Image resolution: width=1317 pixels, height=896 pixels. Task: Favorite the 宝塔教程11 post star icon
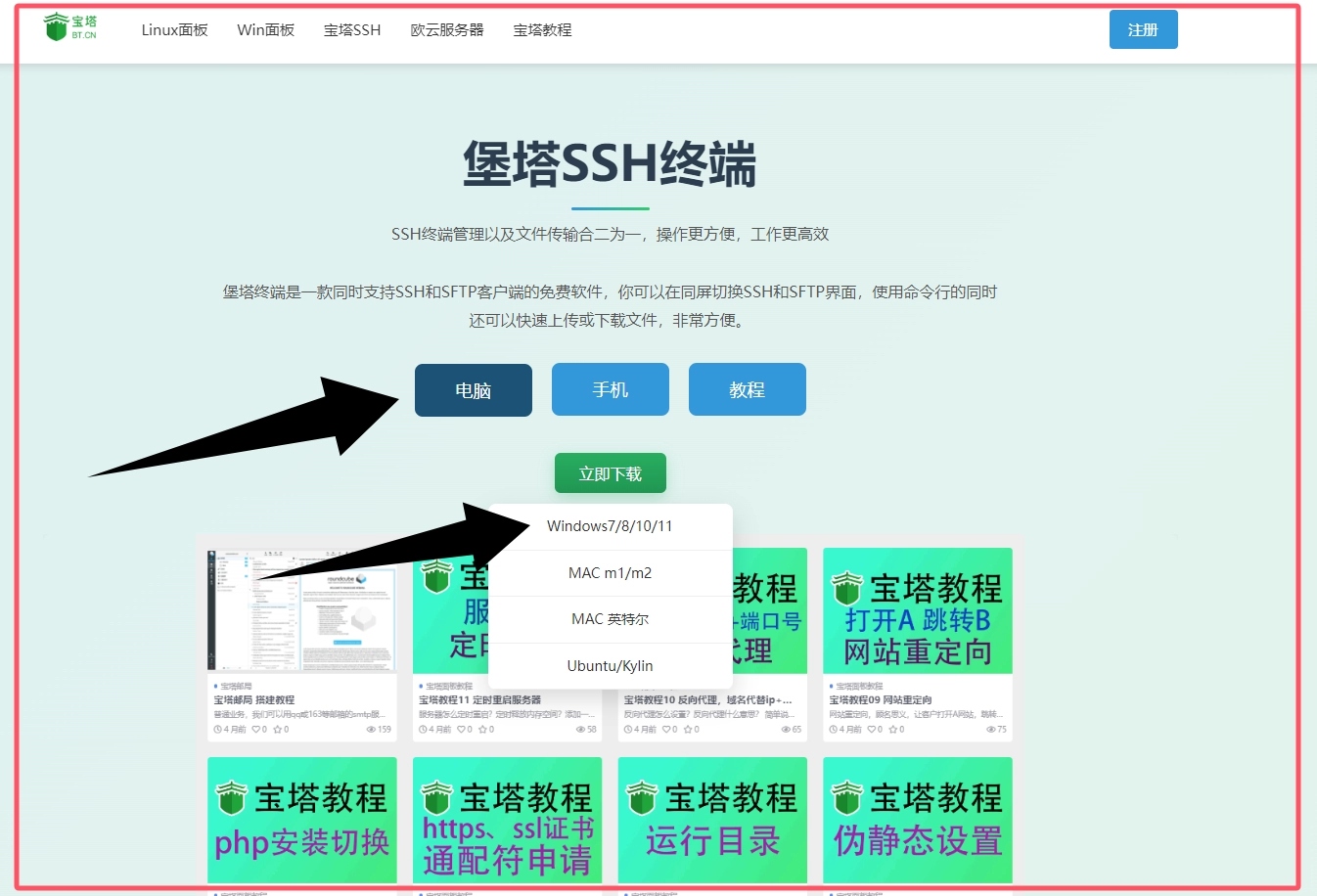[x=482, y=730]
